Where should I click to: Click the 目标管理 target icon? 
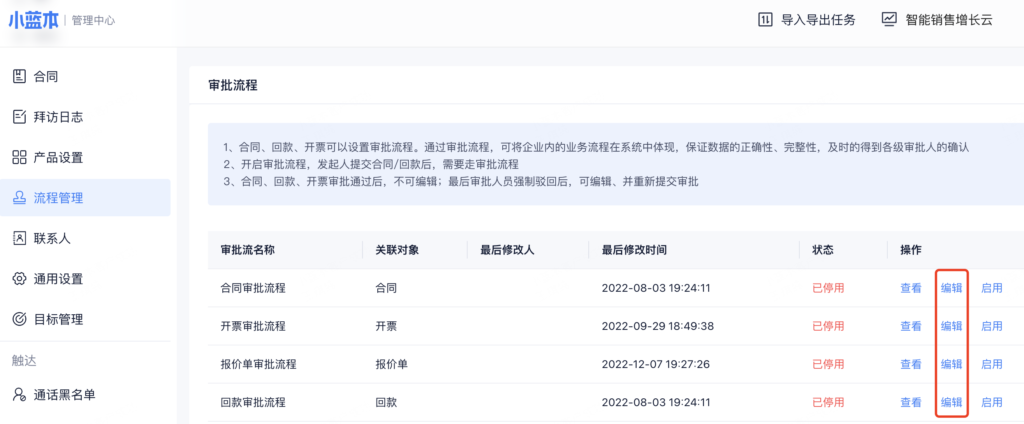coord(19,319)
